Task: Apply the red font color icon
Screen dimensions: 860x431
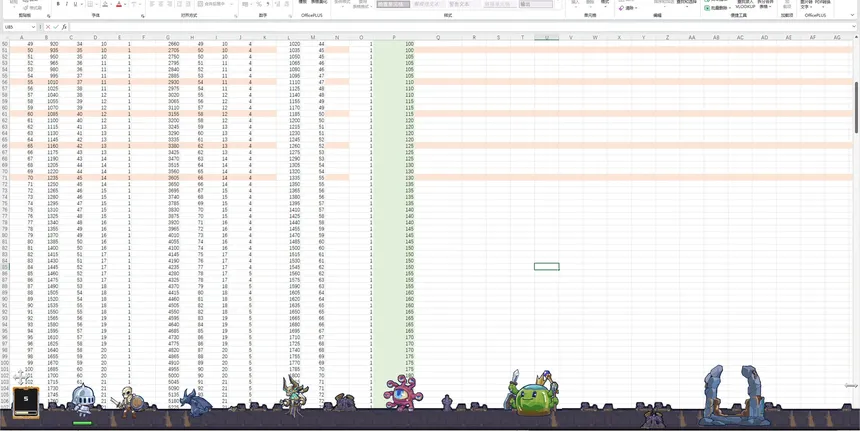Action: (118, 4)
